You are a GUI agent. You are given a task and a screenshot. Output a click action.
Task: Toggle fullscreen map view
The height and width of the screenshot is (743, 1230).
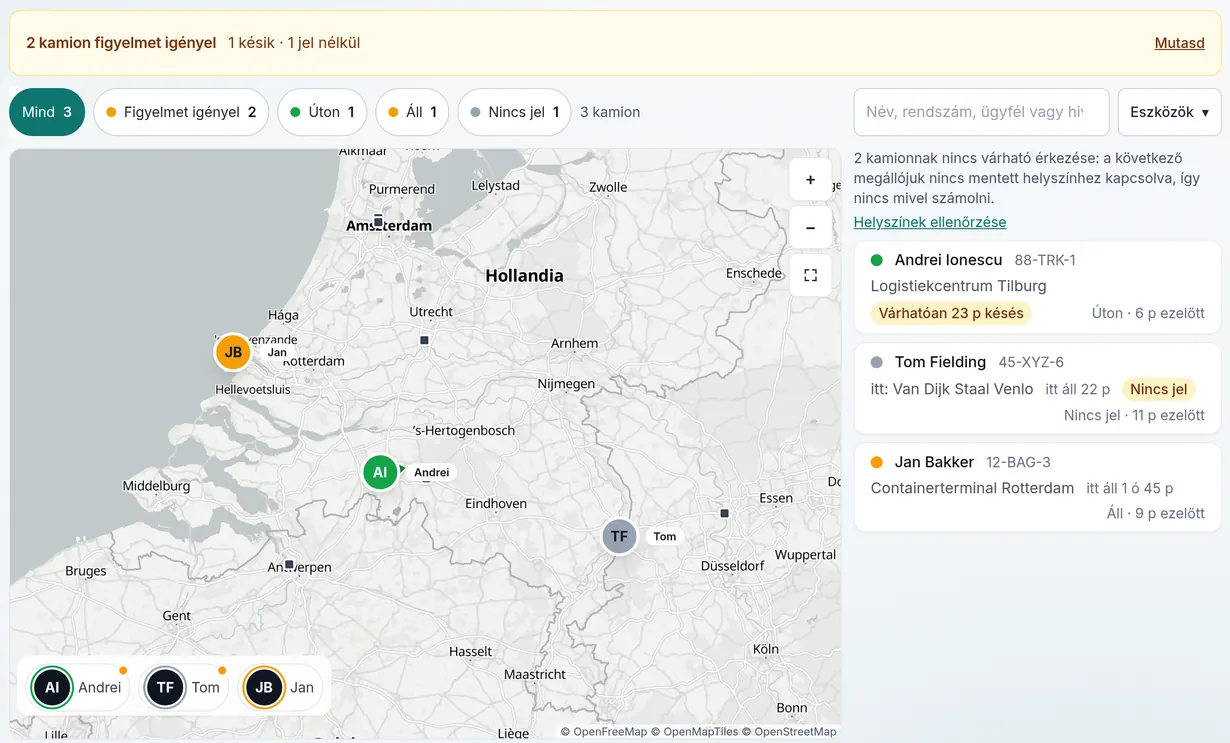pos(810,275)
